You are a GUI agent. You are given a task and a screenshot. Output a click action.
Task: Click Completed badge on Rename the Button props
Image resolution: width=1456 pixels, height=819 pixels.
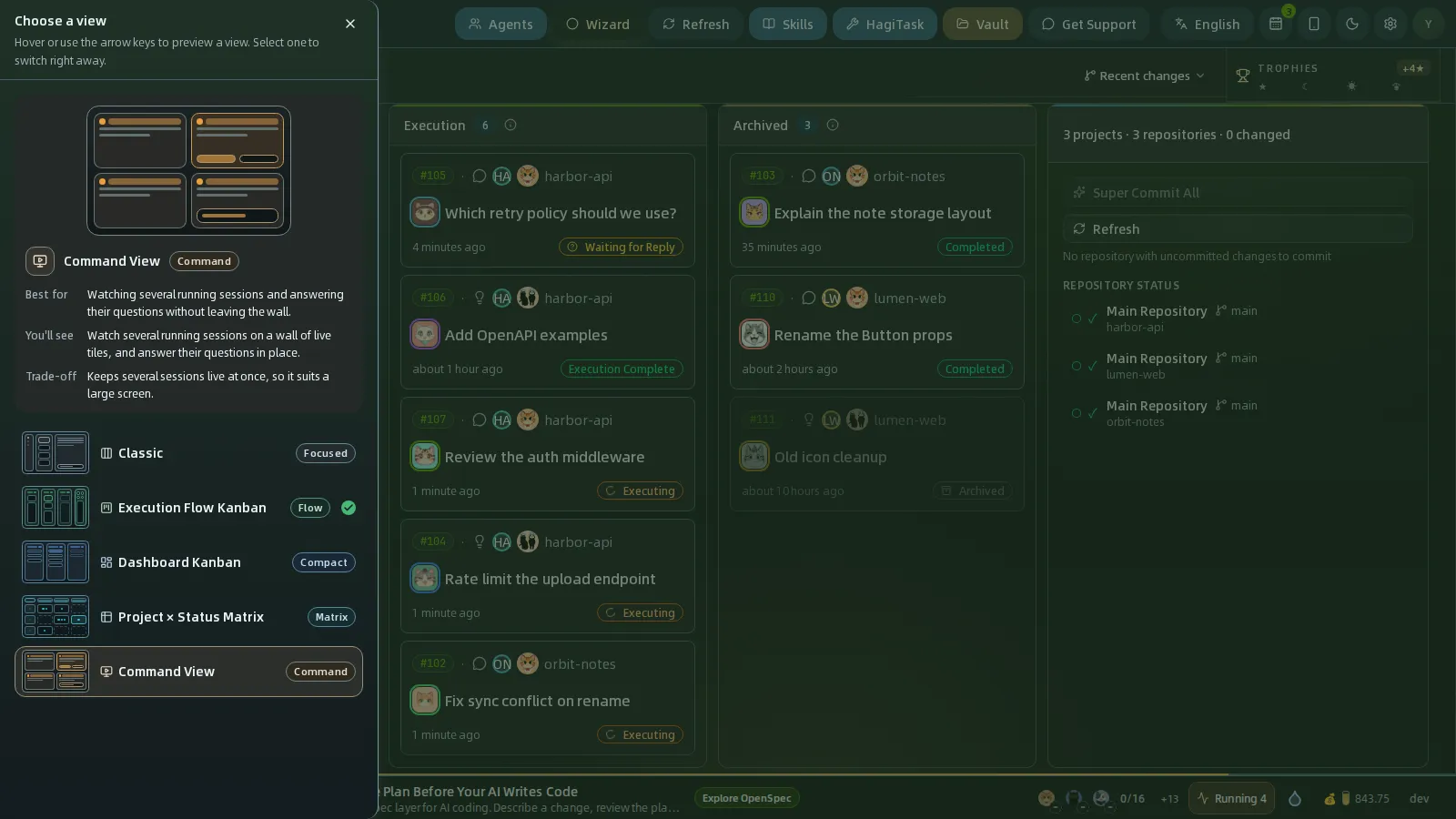pyautogui.click(x=975, y=369)
